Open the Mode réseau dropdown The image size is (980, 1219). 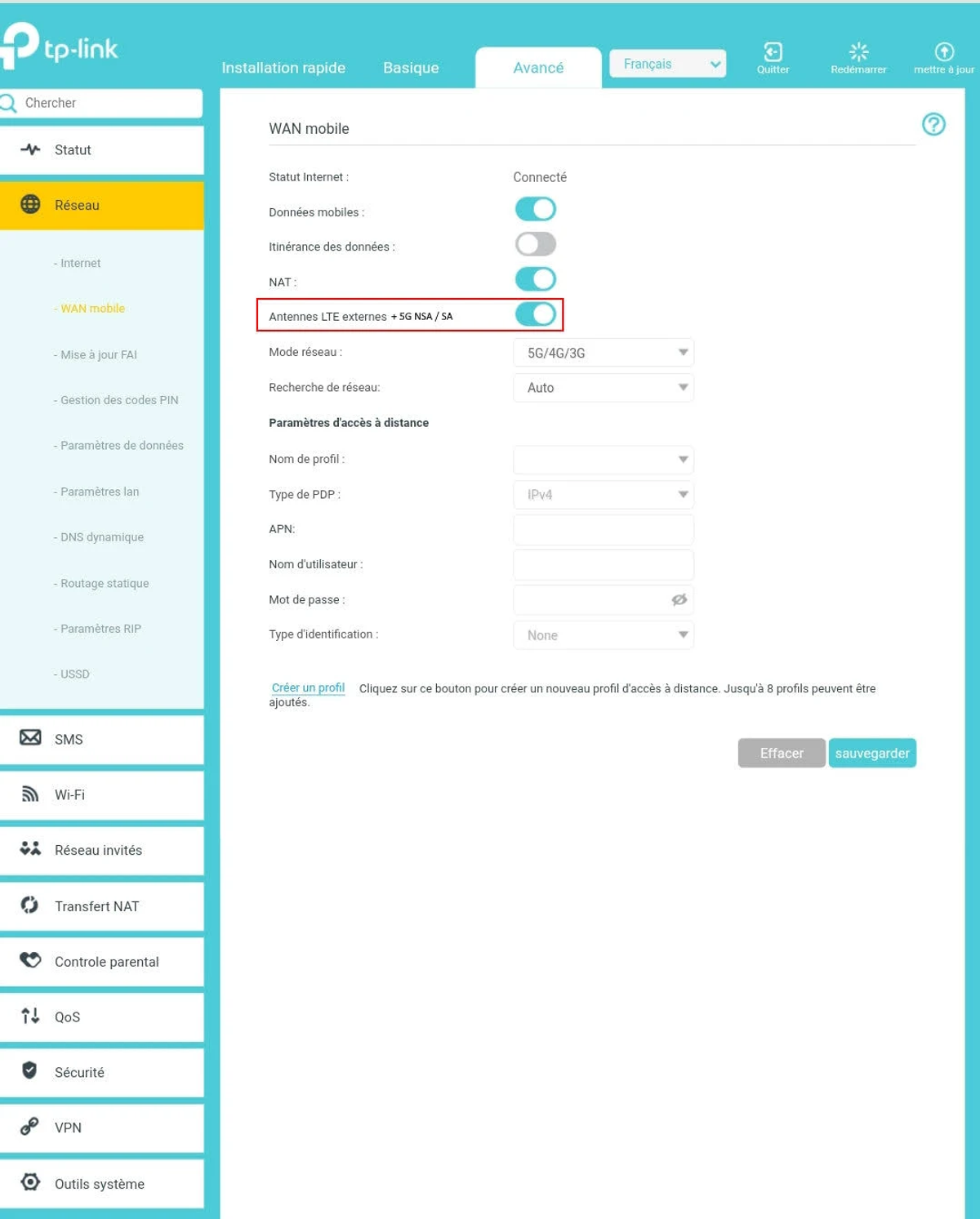click(604, 353)
